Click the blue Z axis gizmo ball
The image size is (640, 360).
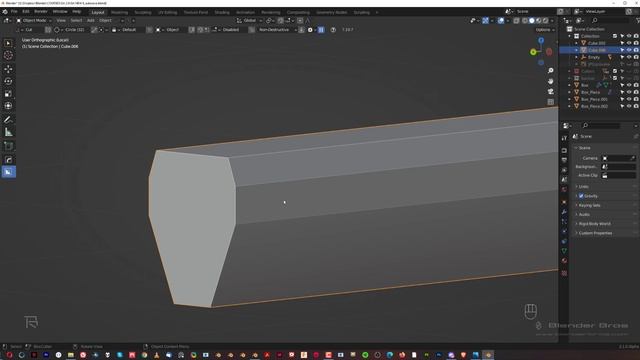click(x=541, y=40)
